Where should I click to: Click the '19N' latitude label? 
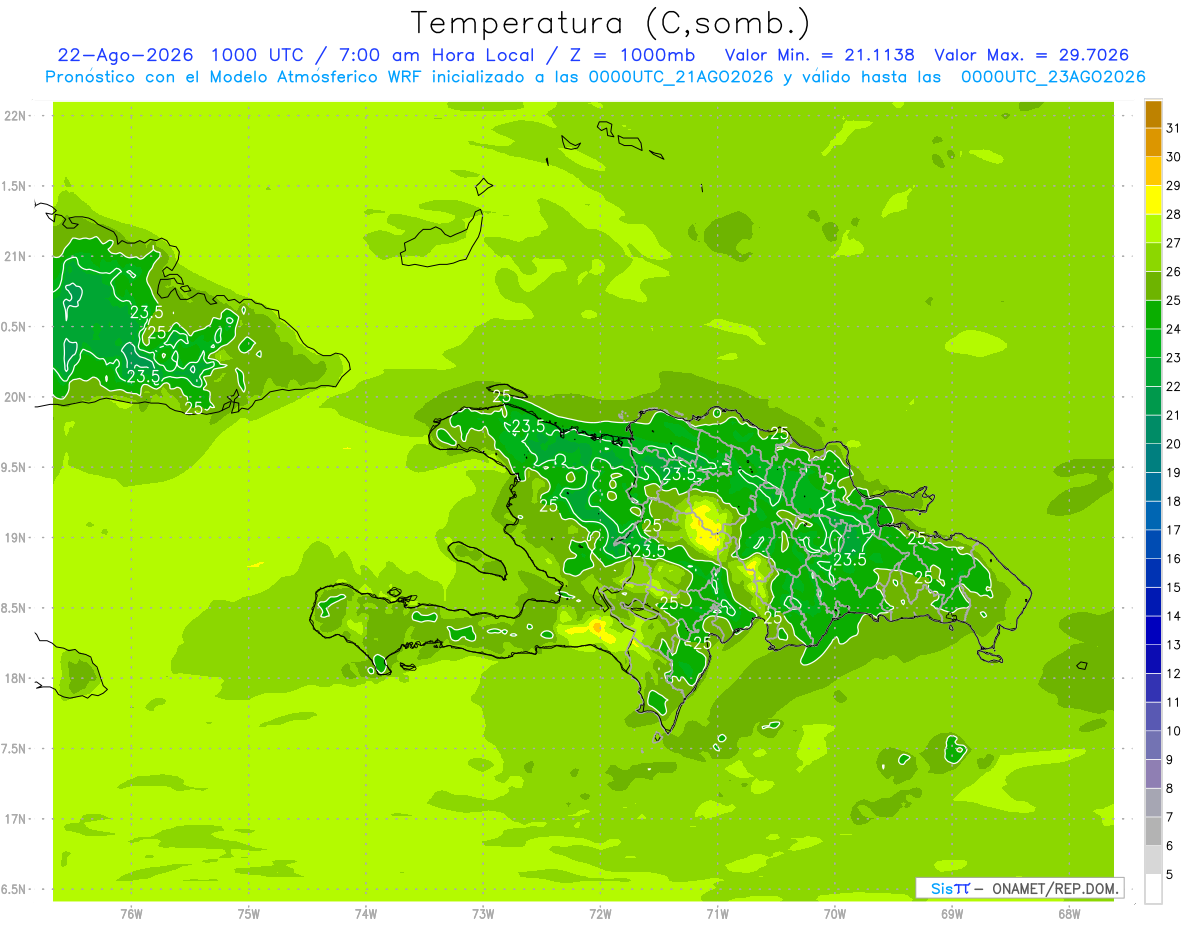(15, 538)
